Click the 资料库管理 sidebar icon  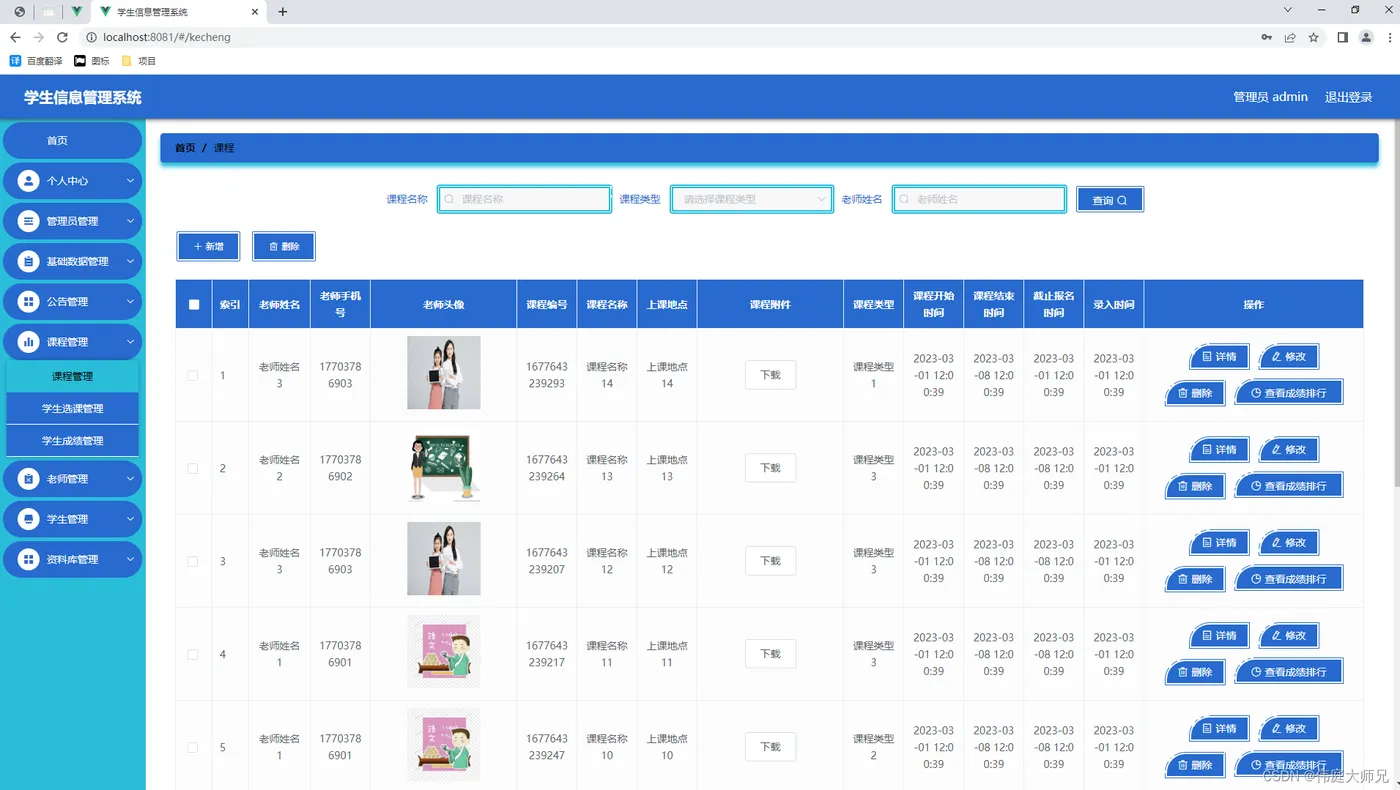click(28, 560)
